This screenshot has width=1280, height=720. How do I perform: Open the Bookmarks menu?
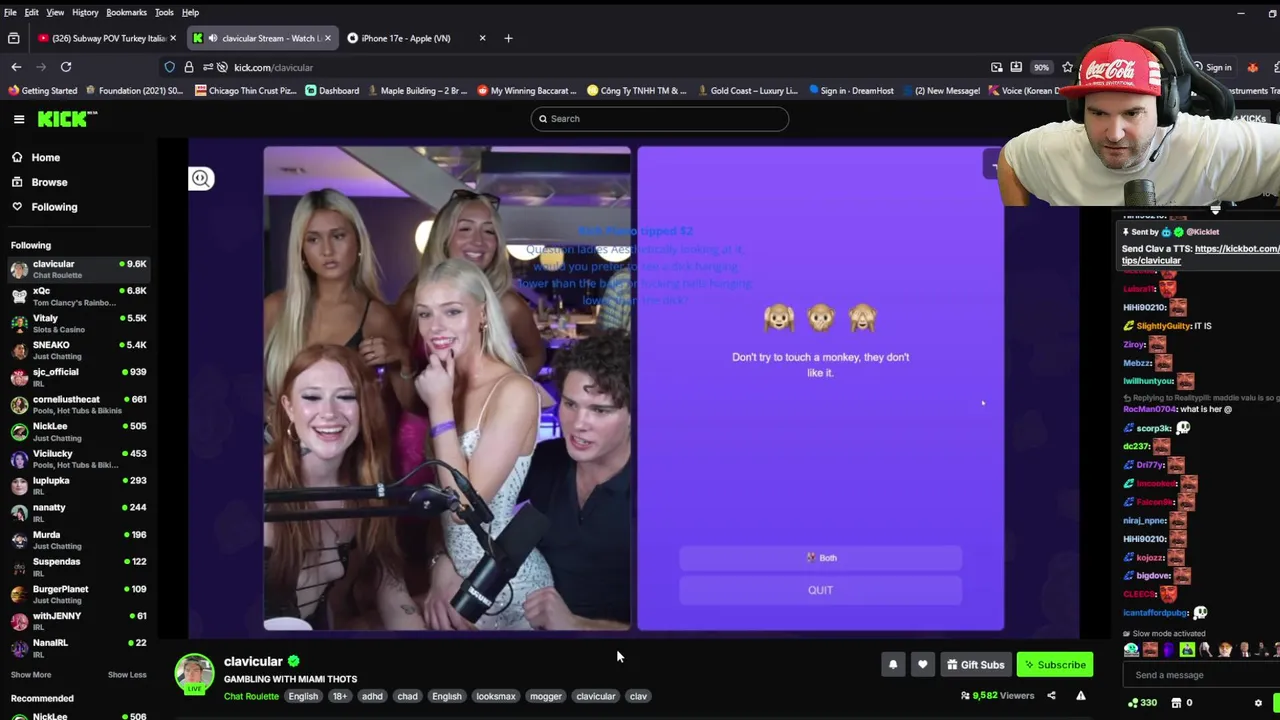(x=126, y=12)
